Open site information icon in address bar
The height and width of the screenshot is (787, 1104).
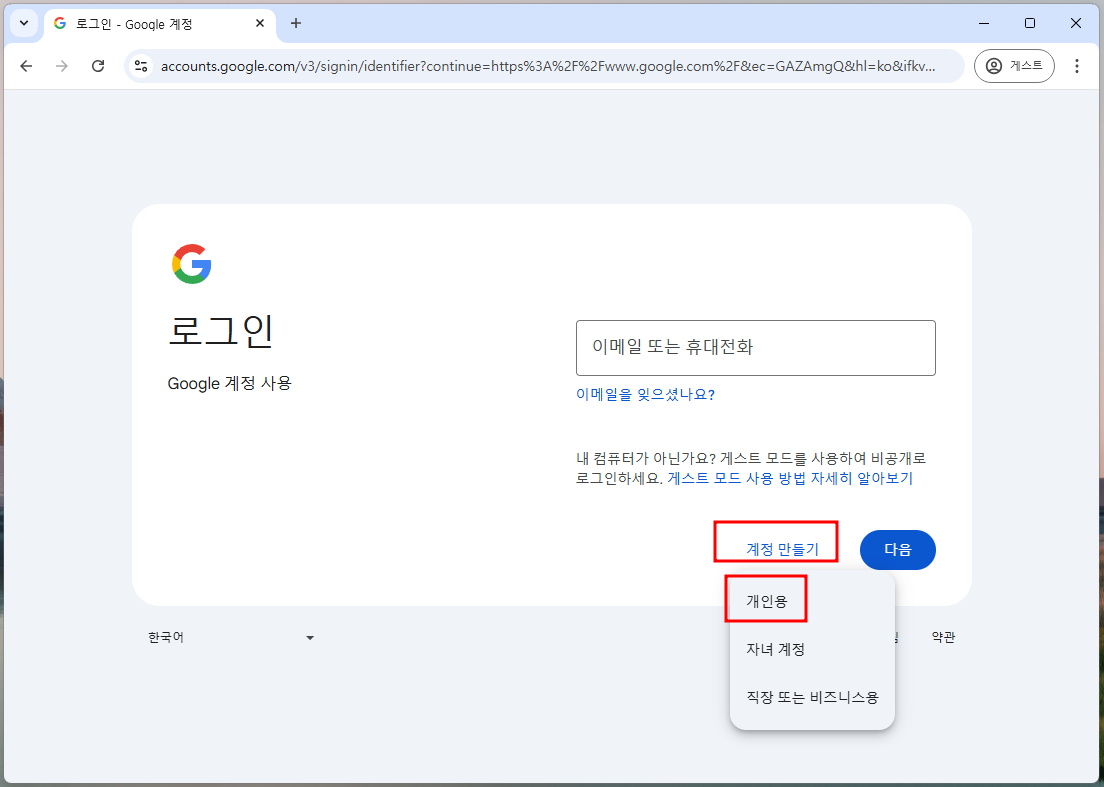(141, 66)
